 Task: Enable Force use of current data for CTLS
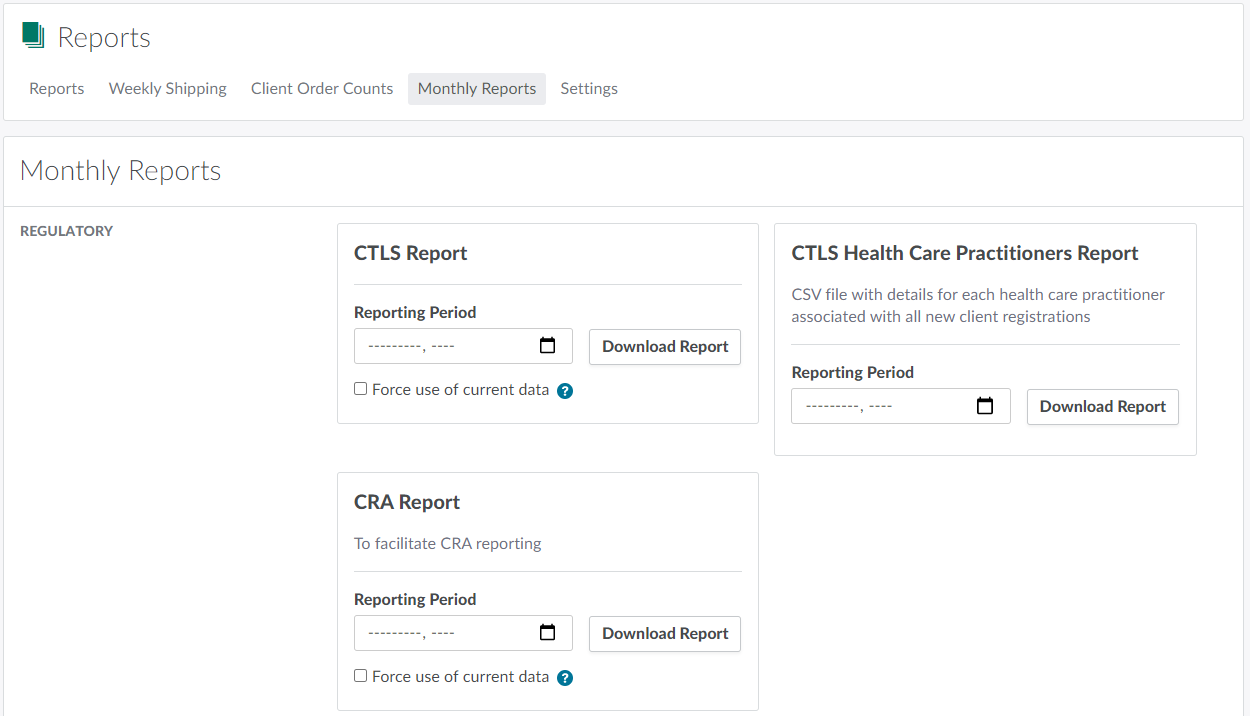361,389
